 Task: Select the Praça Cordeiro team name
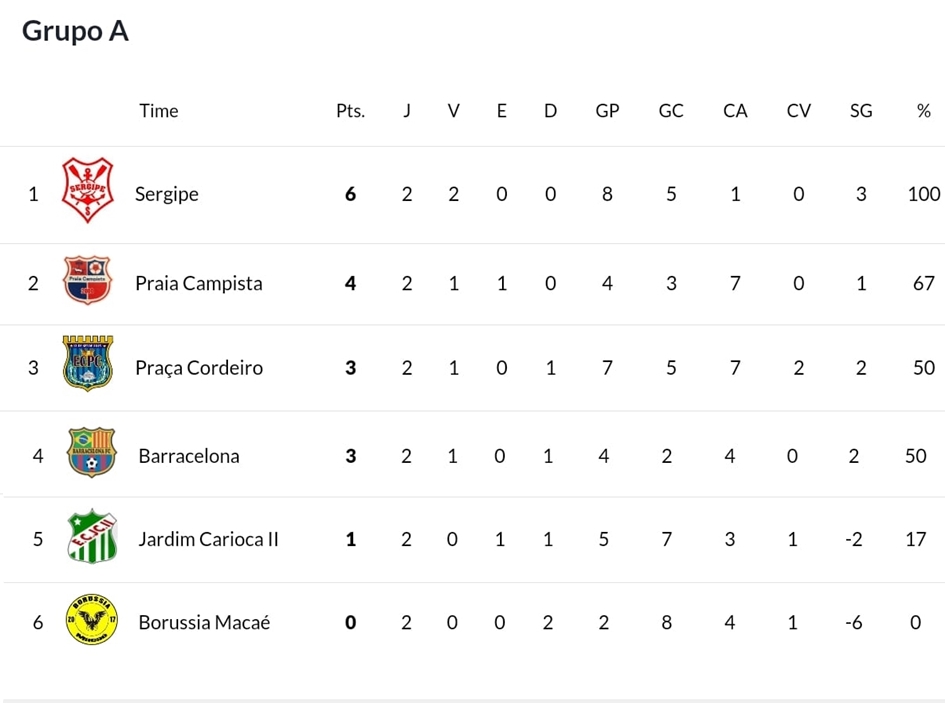click(199, 367)
